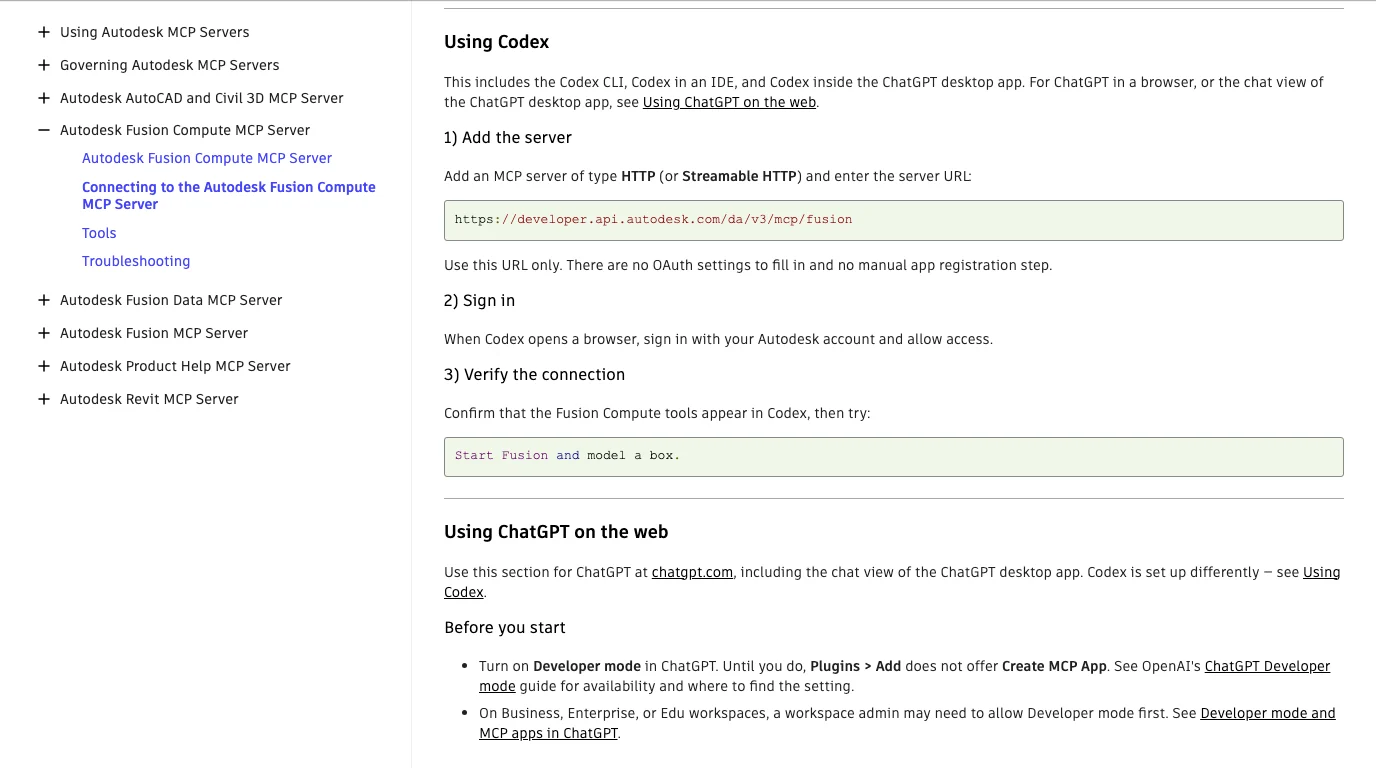Click the bold Using Codex section heading
Viewport: 1376px width, 768px height.
click(x=497, y=42)
